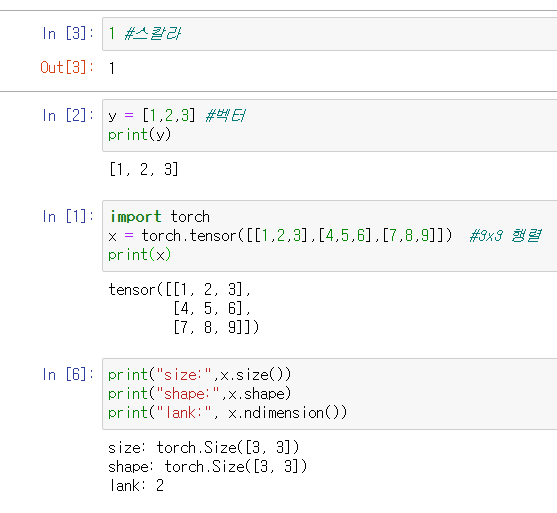Click the y = [1,2,3] assignment
557x513 pixels.
point(152,115)
